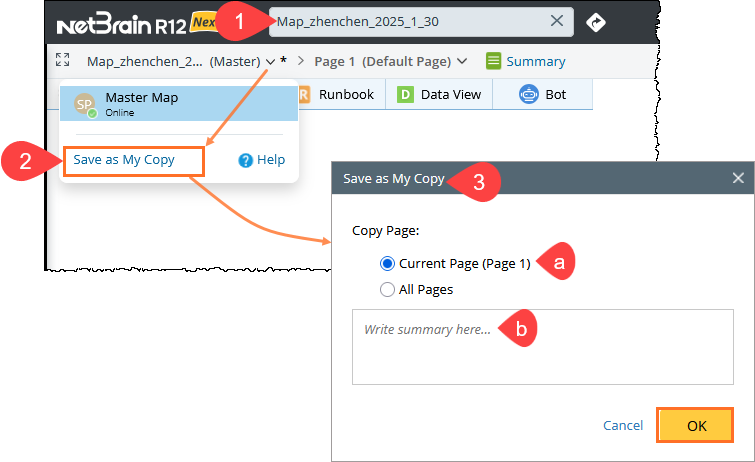The height and width of the screenshot is (462, 755).
Task: Switch to the Runbook tab
Action: 341,94
